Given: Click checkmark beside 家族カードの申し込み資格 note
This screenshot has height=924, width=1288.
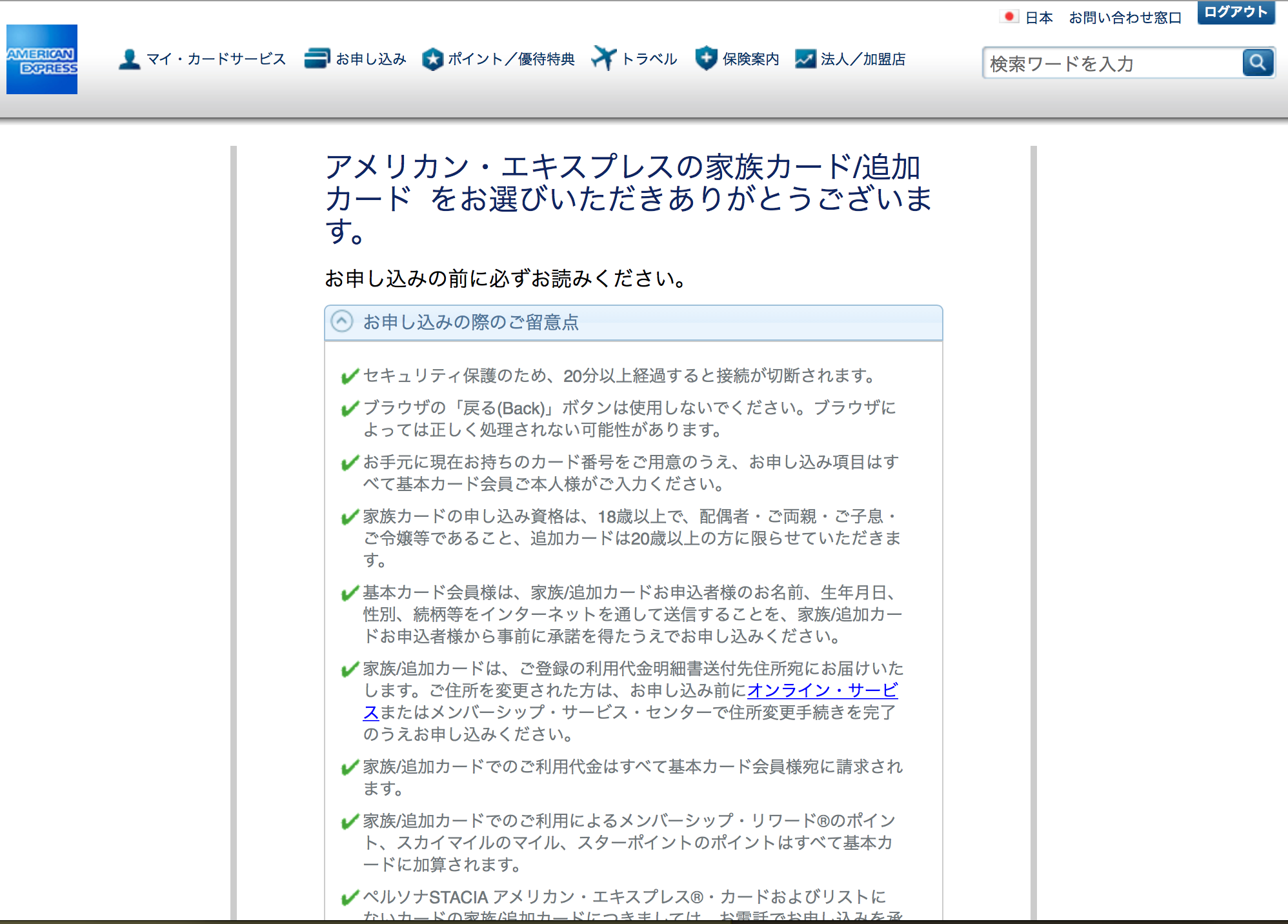Looking at the screenshot, I should pos(350,516).
